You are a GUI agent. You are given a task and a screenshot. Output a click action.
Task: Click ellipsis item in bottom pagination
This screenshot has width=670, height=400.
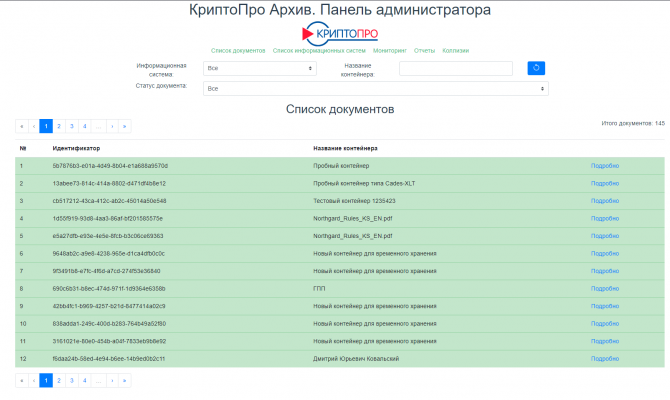pyautogui.click(x=99, y=380)
